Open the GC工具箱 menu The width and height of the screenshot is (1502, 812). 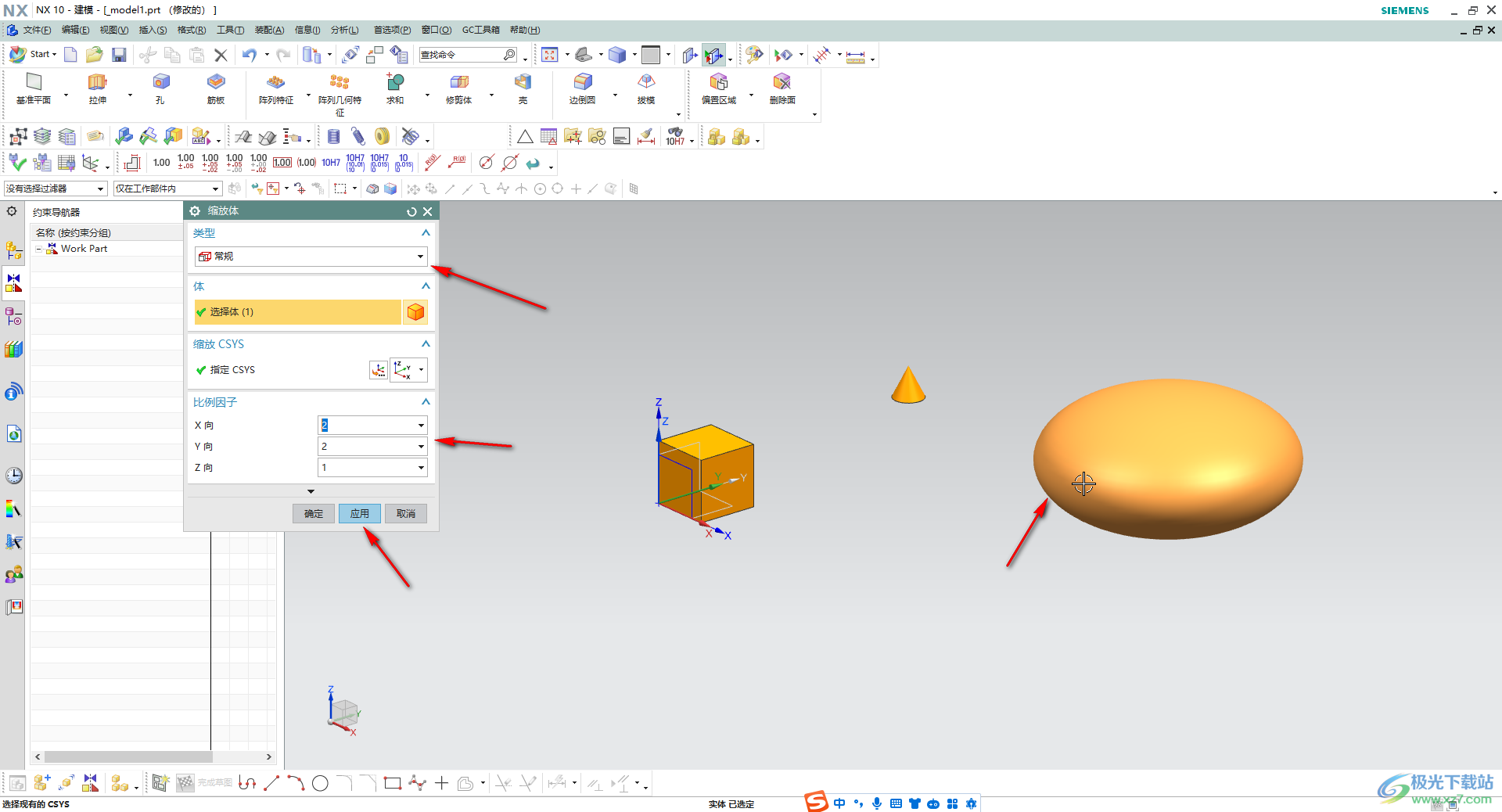click(480, 30)
